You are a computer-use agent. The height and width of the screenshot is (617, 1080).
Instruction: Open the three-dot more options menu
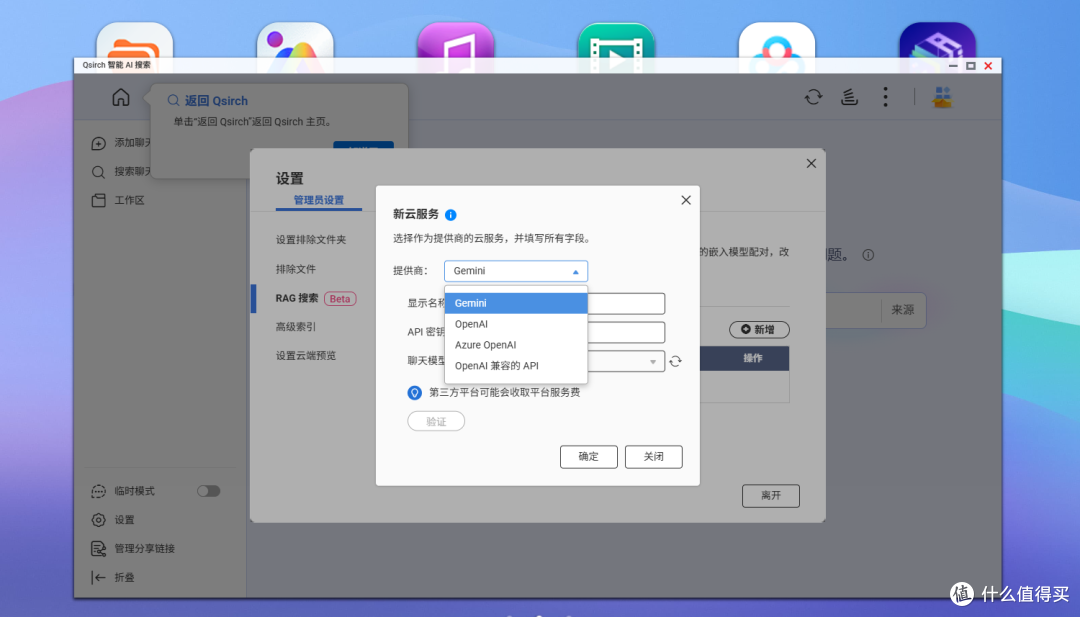tap(885, 97)
